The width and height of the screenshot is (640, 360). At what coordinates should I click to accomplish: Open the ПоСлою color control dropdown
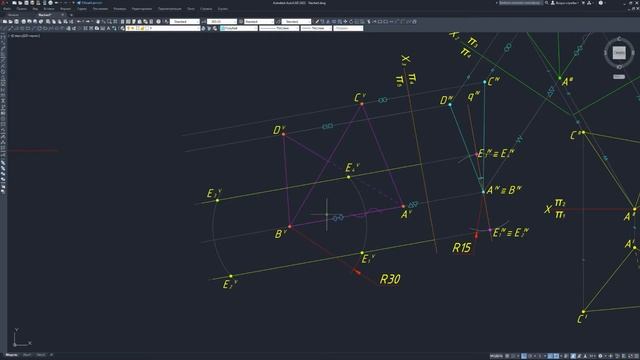[239, 28]
